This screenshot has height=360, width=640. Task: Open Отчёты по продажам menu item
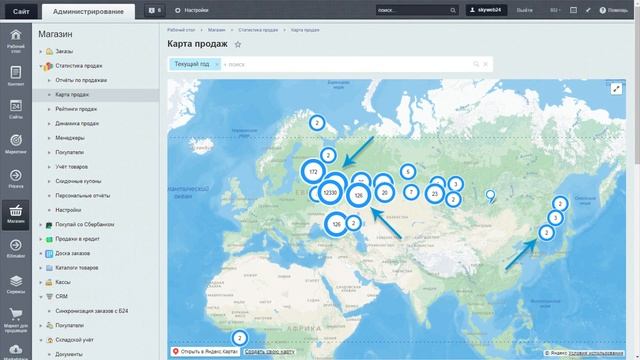tap(81, 80)
